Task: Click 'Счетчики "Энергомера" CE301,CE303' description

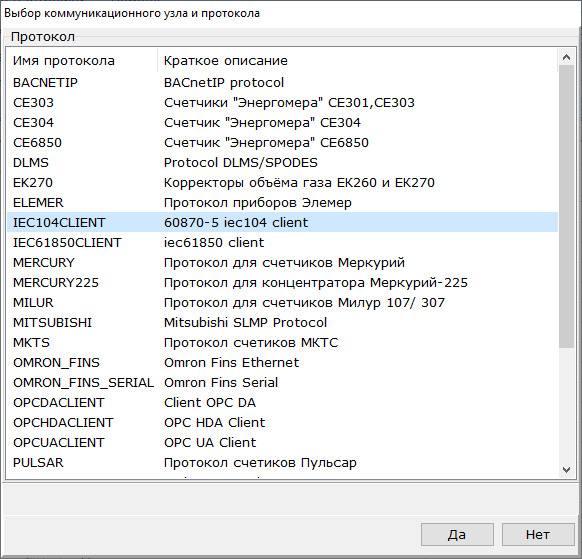Action: pyautogui.click(x=289, y=102)
